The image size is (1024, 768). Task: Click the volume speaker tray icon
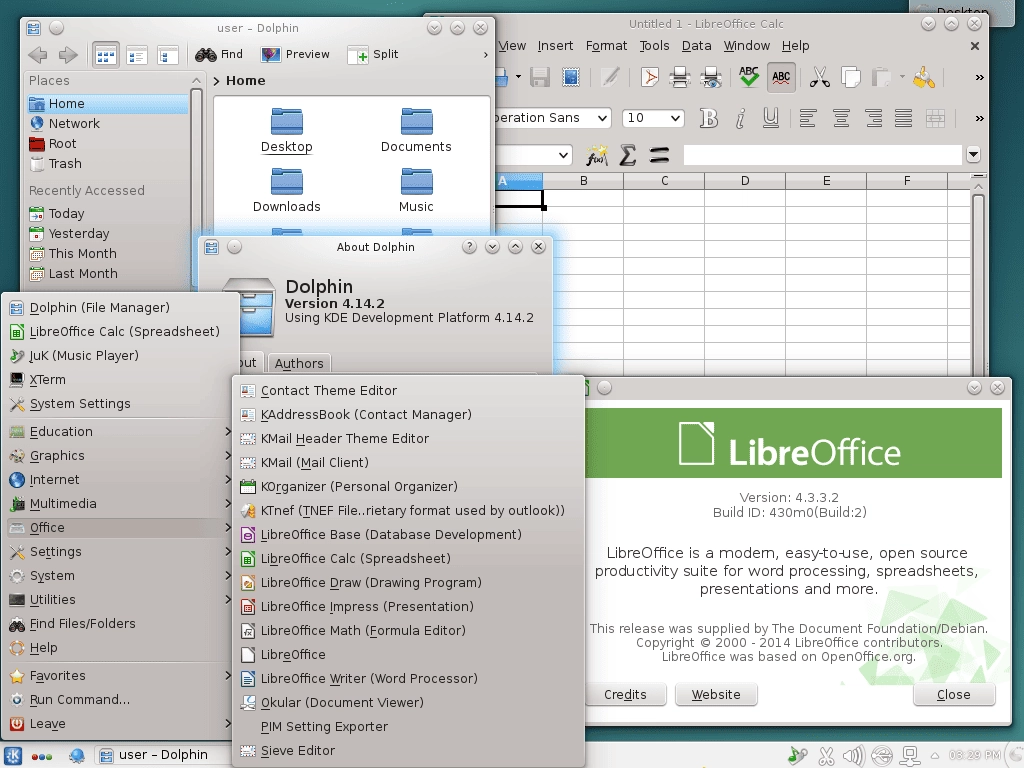point(853,756)
